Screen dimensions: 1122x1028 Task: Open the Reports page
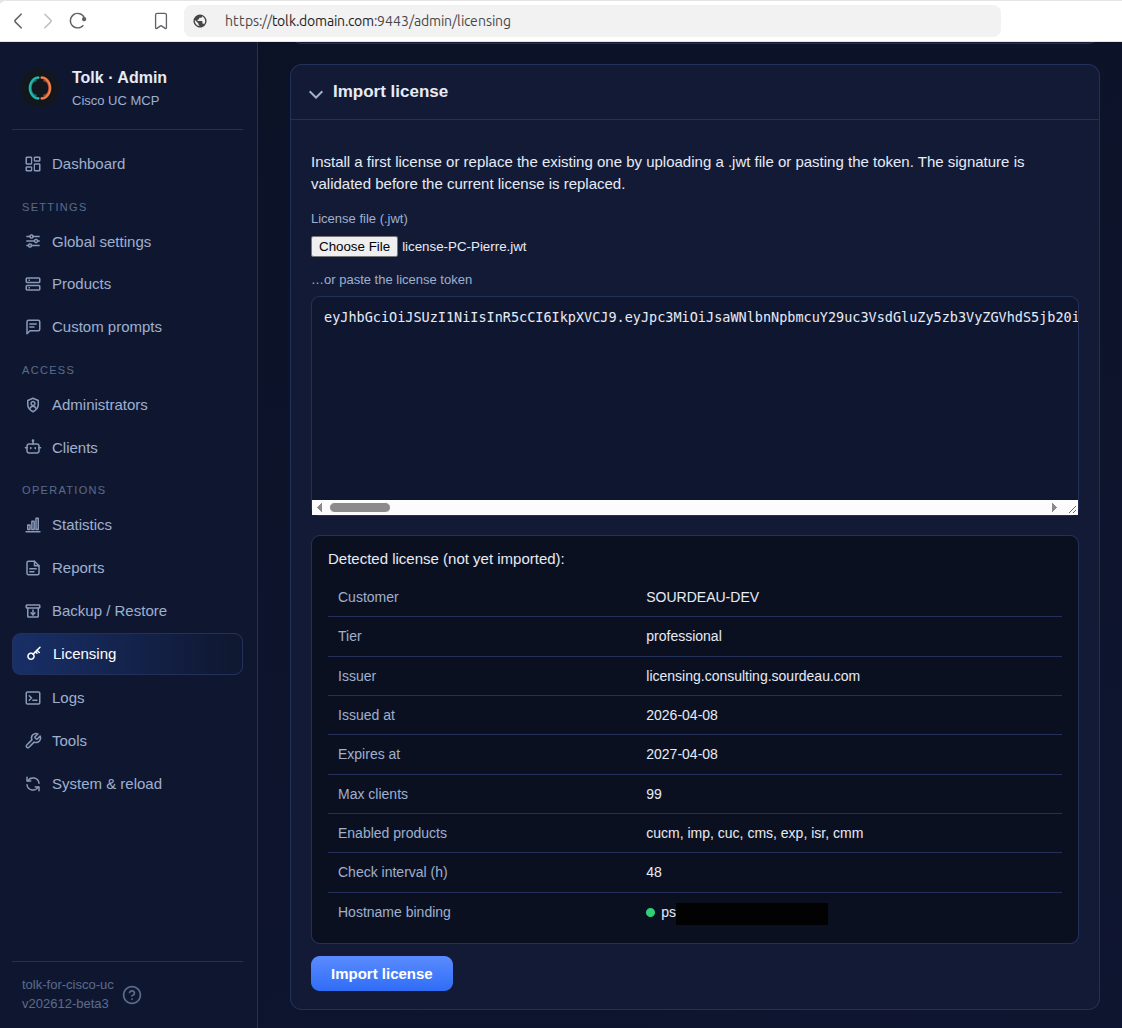pos(127,568)
